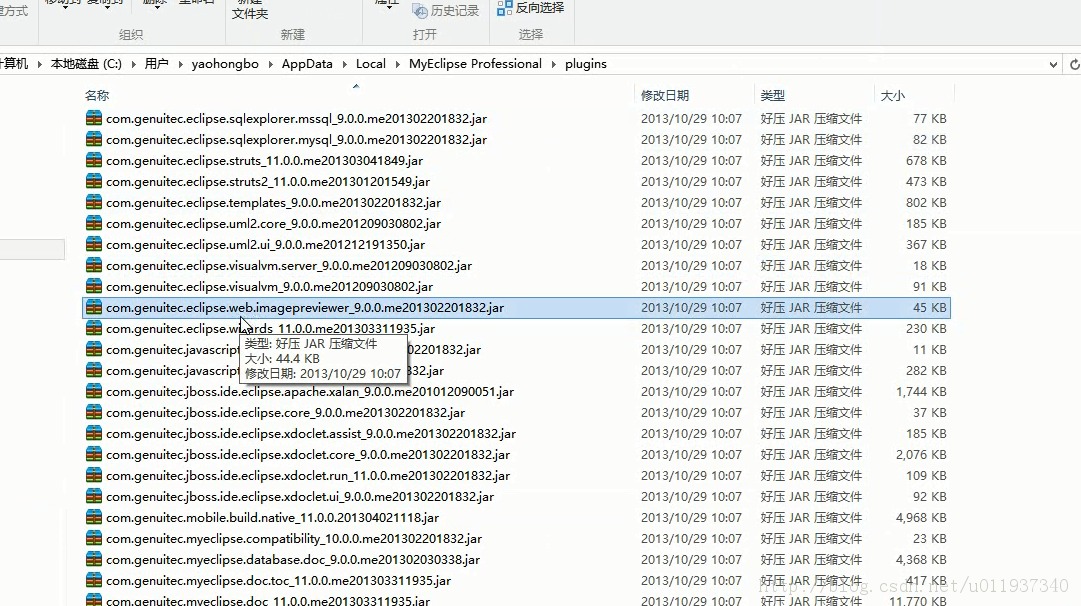Click the jar icon of jboss.ide.eclipse.core file

94,412
